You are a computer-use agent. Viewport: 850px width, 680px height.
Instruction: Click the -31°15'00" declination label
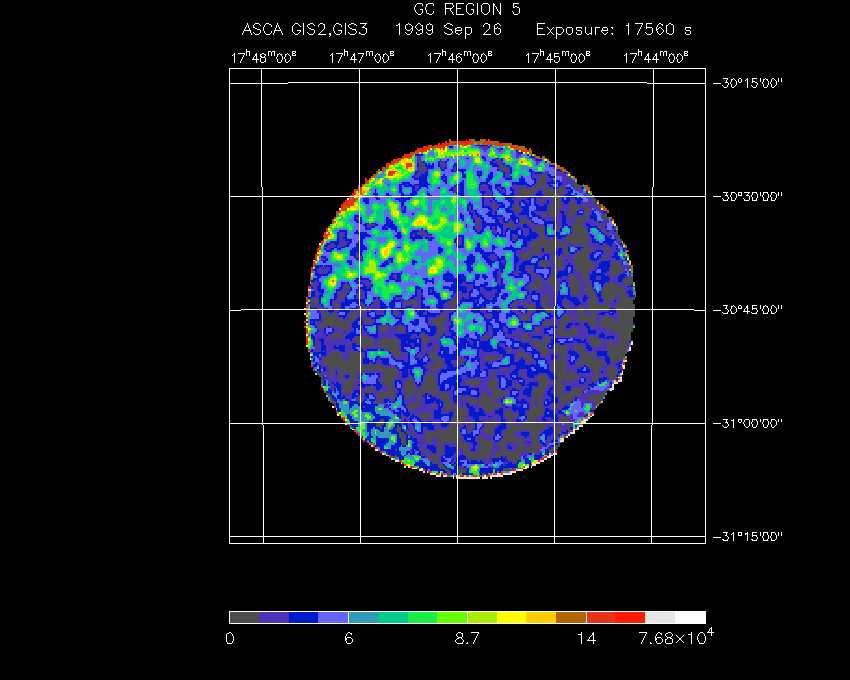[748, 536]
